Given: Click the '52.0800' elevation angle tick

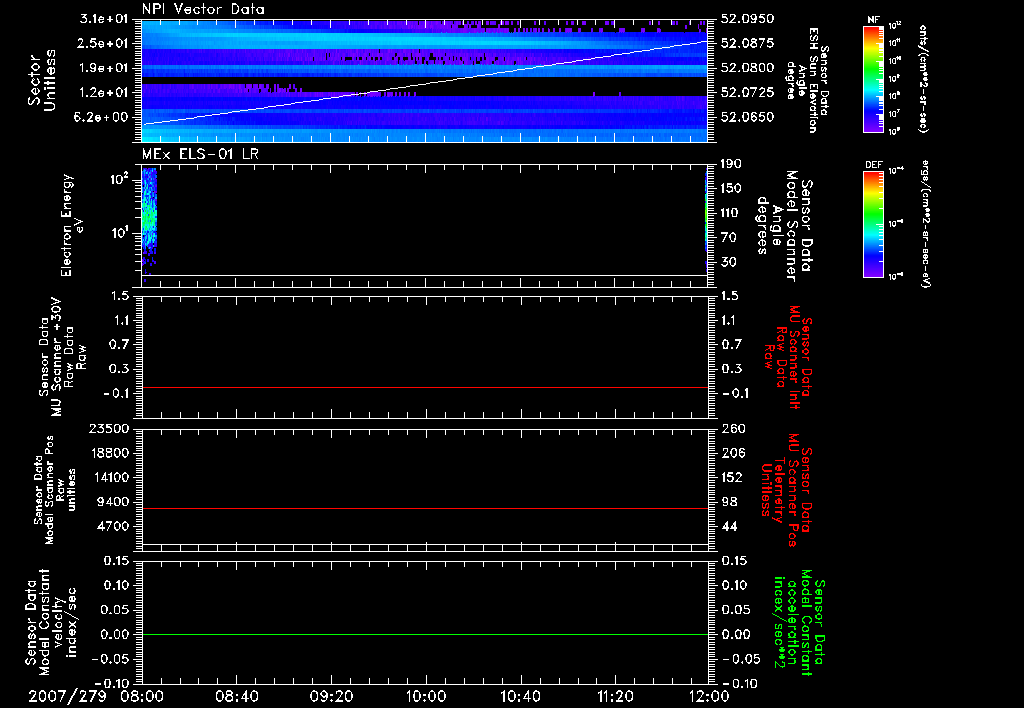Looking at the screenshot, I should pyautogui.click(x=748, y=68).
